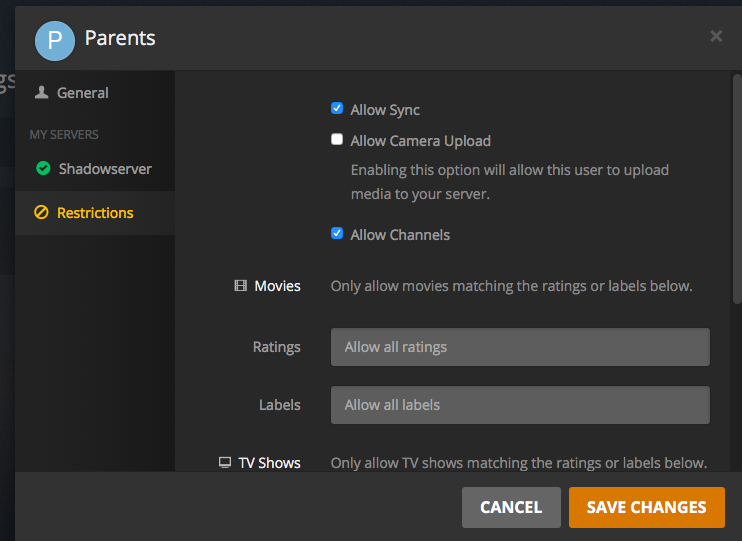Click the yellow Restrictions prohibition icon
This screenshot has width=742, height=541.
tap(41, 213)
